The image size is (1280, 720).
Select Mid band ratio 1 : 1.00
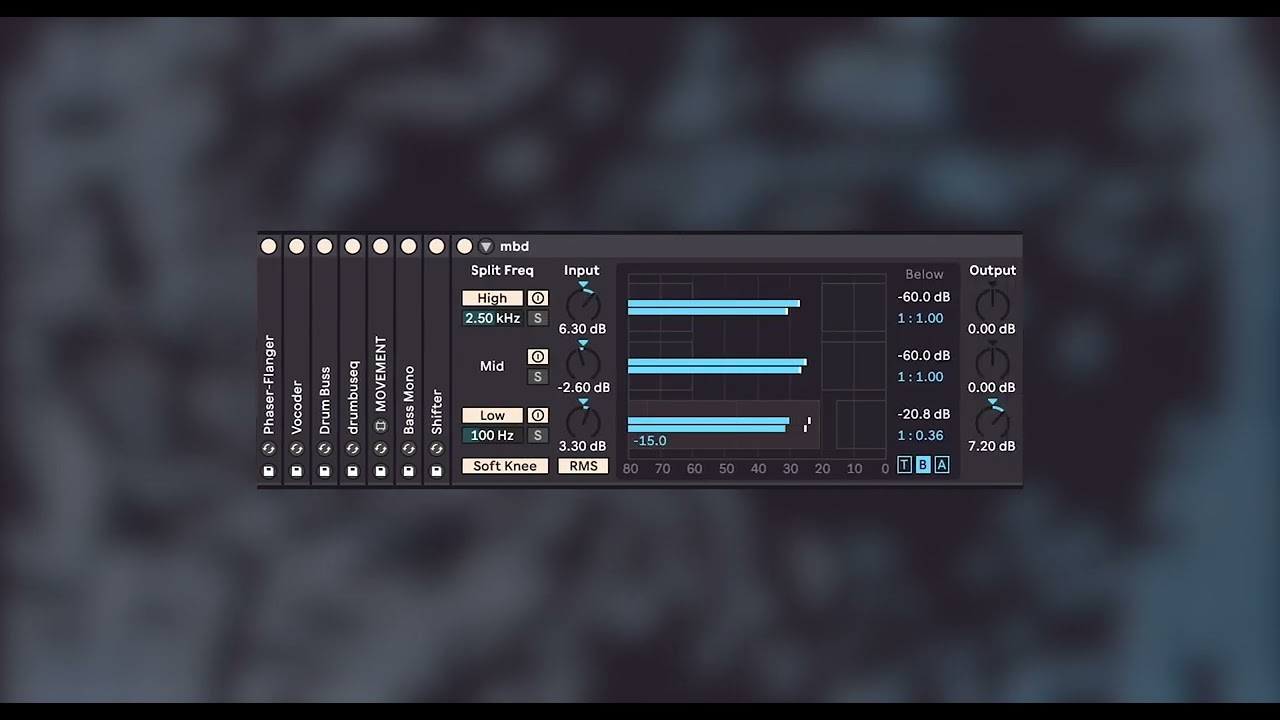pyautogui.click(x=920, y=376)
